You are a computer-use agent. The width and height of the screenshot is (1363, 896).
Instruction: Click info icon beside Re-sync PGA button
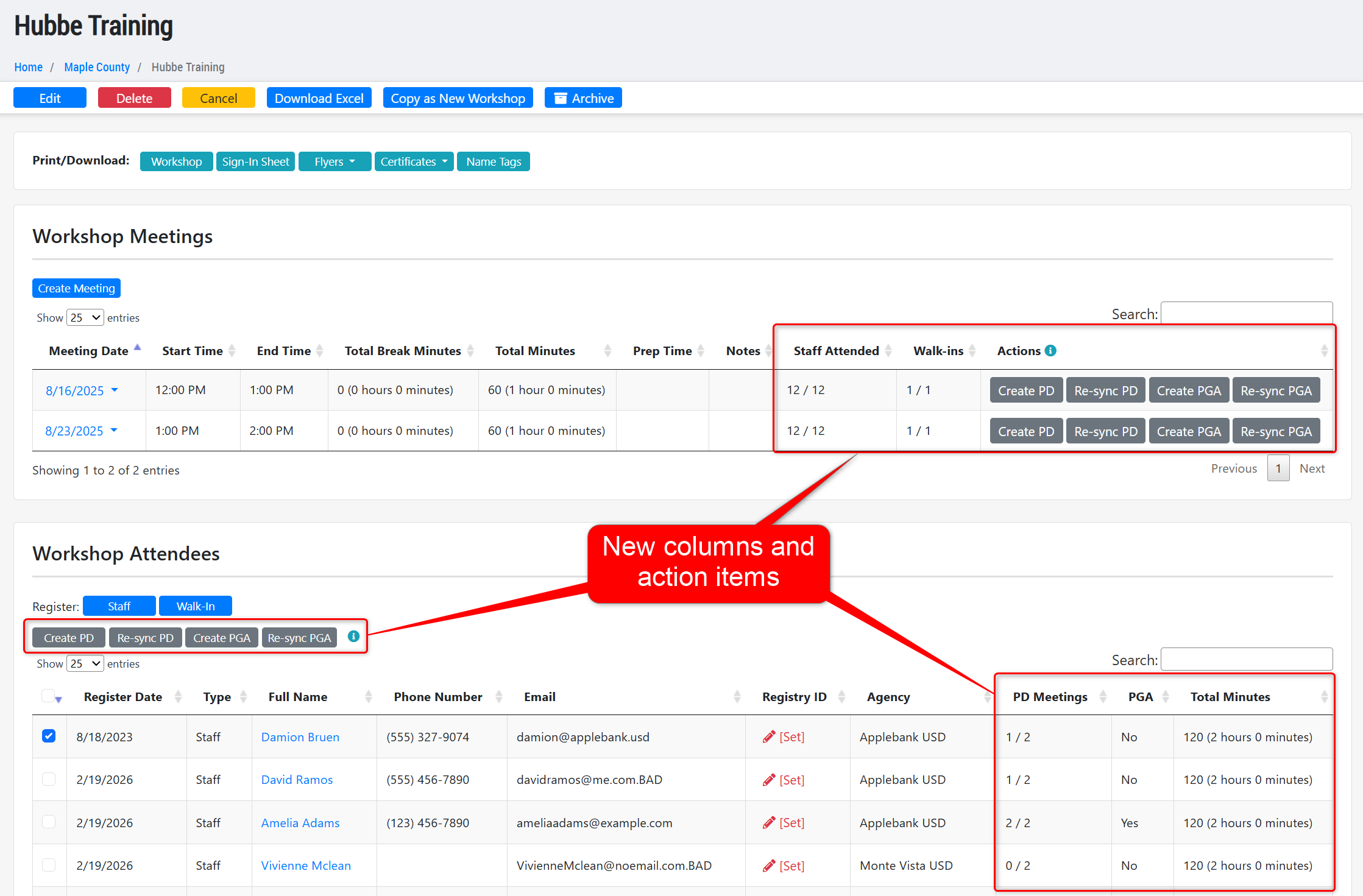(353, 637)
